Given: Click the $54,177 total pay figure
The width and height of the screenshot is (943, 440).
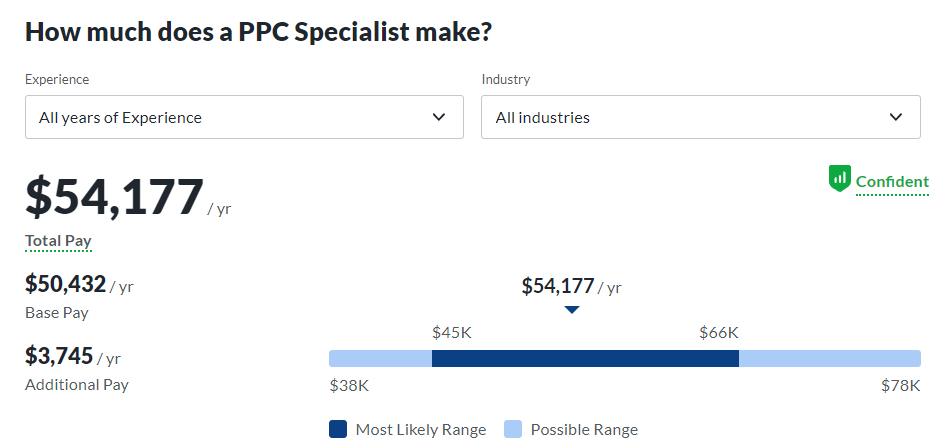Looking at the screenshot, I should point(114,197).
